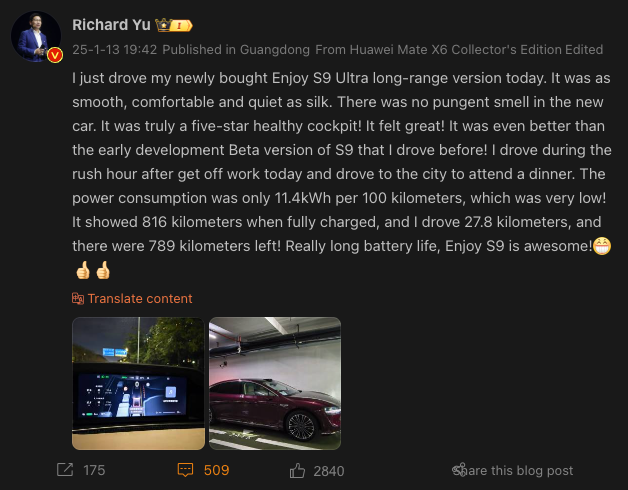Click the verified V badge on avatar
628x490 pixels.
point(55,55)
